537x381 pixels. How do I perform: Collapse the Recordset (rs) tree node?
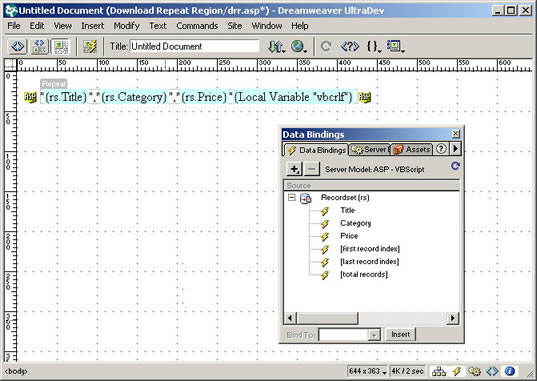[x=291, y=197]
